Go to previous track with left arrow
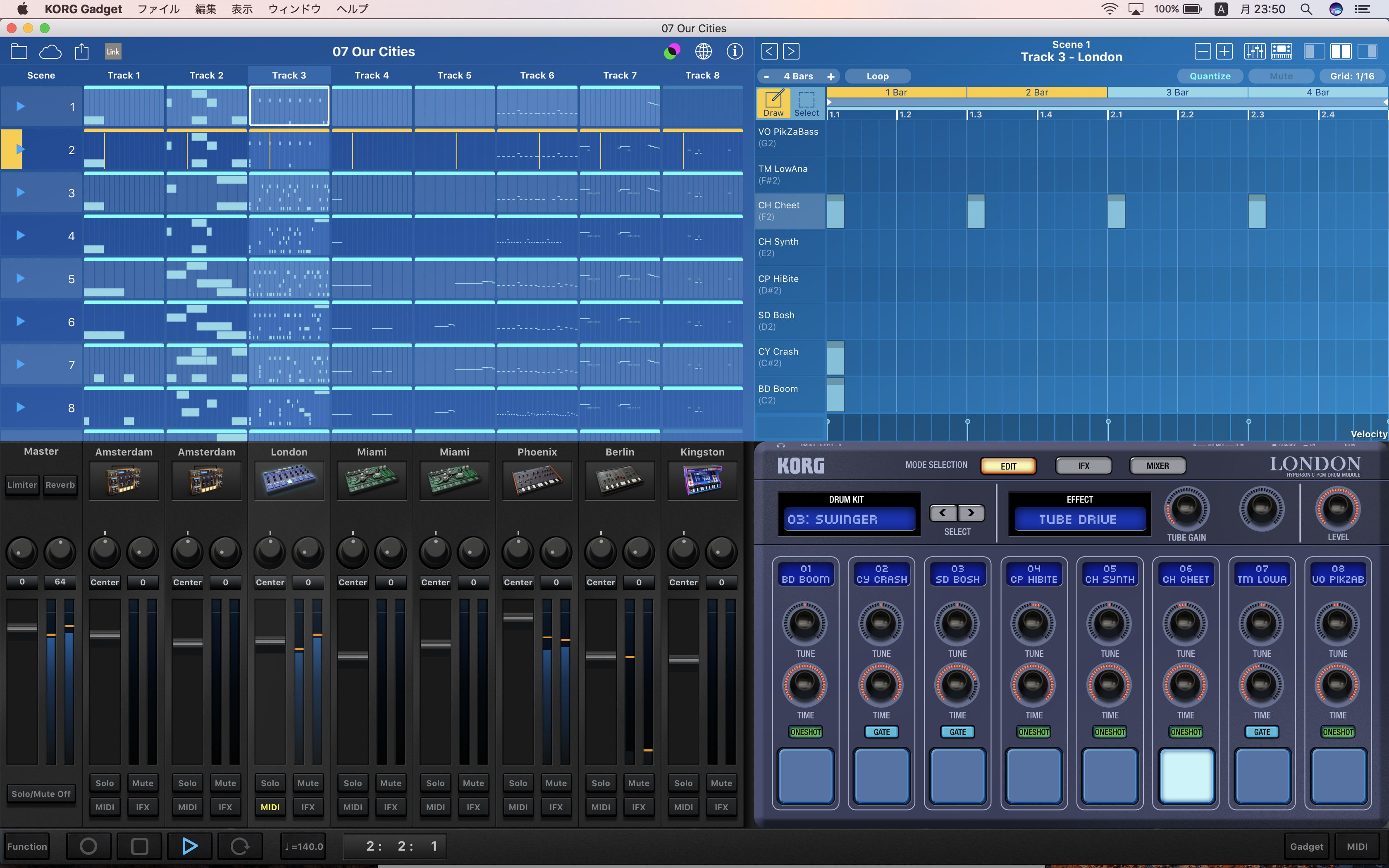This screenshot has height=868, width=1389. (x=770, y=51)
